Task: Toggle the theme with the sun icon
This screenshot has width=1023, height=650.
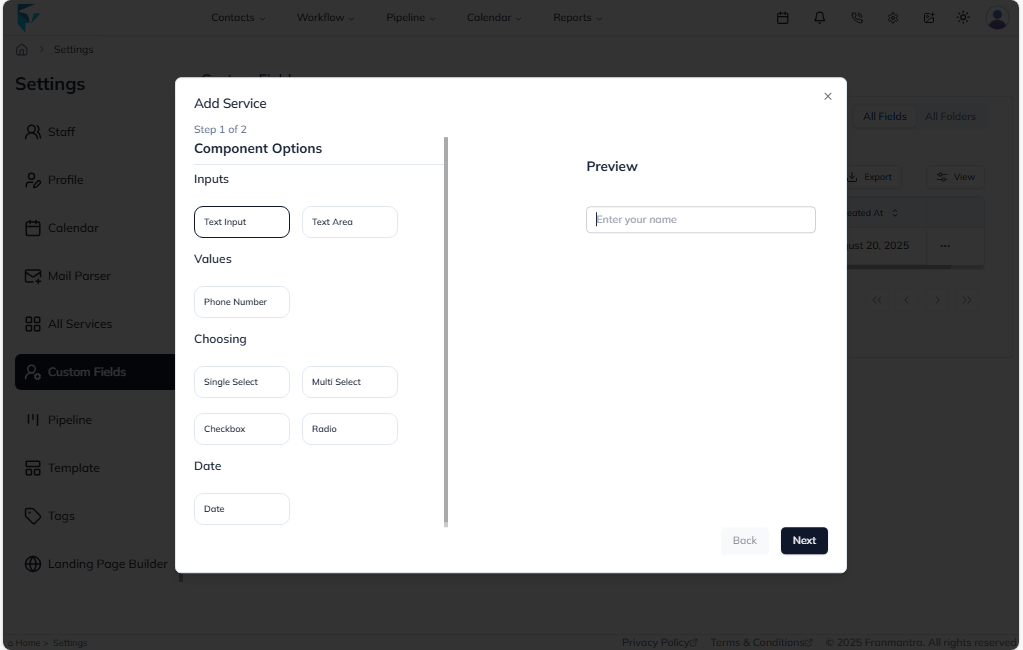Action: pos(962,17)
